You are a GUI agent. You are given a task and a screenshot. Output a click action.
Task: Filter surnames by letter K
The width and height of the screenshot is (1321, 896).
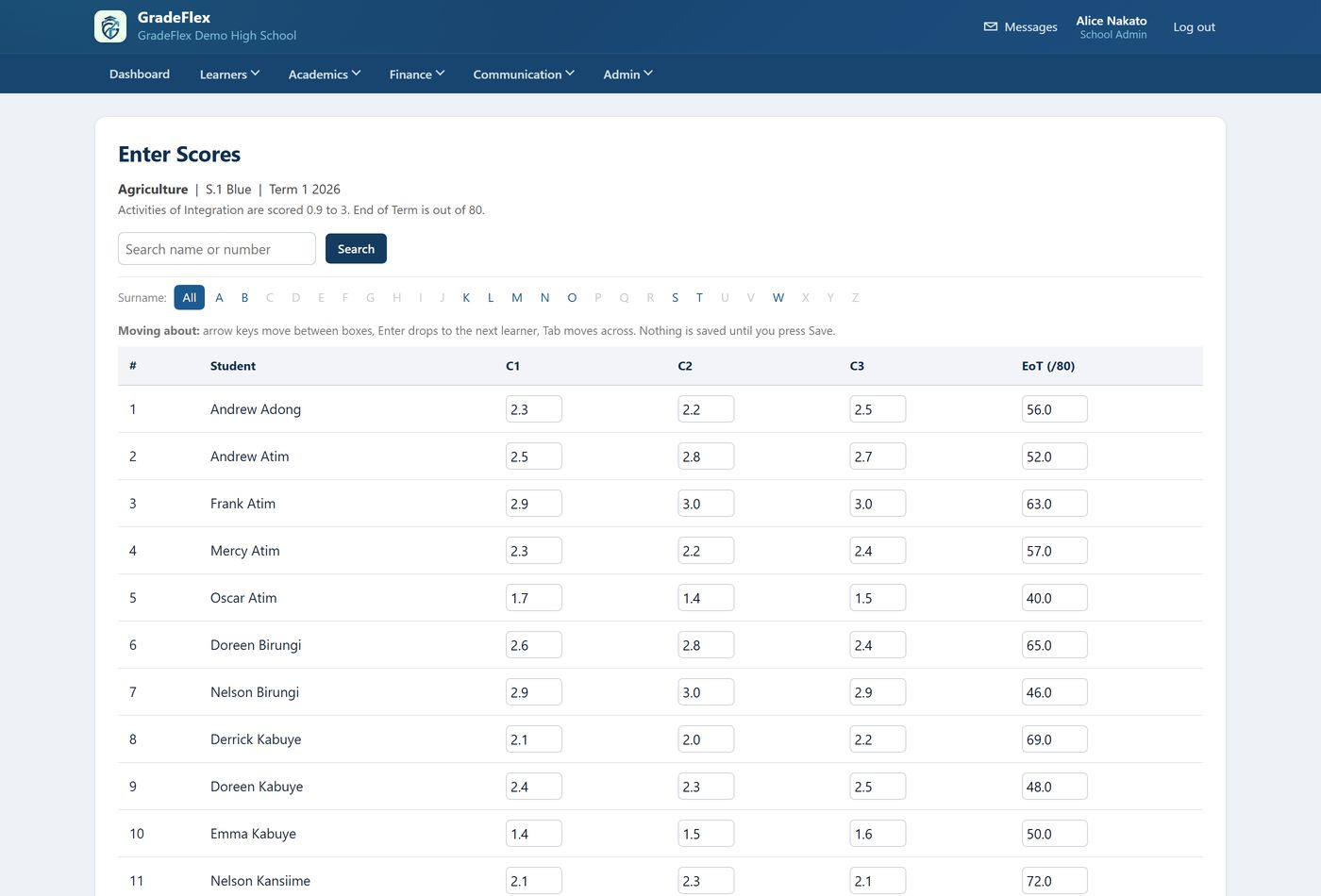(x=466, y=297)
